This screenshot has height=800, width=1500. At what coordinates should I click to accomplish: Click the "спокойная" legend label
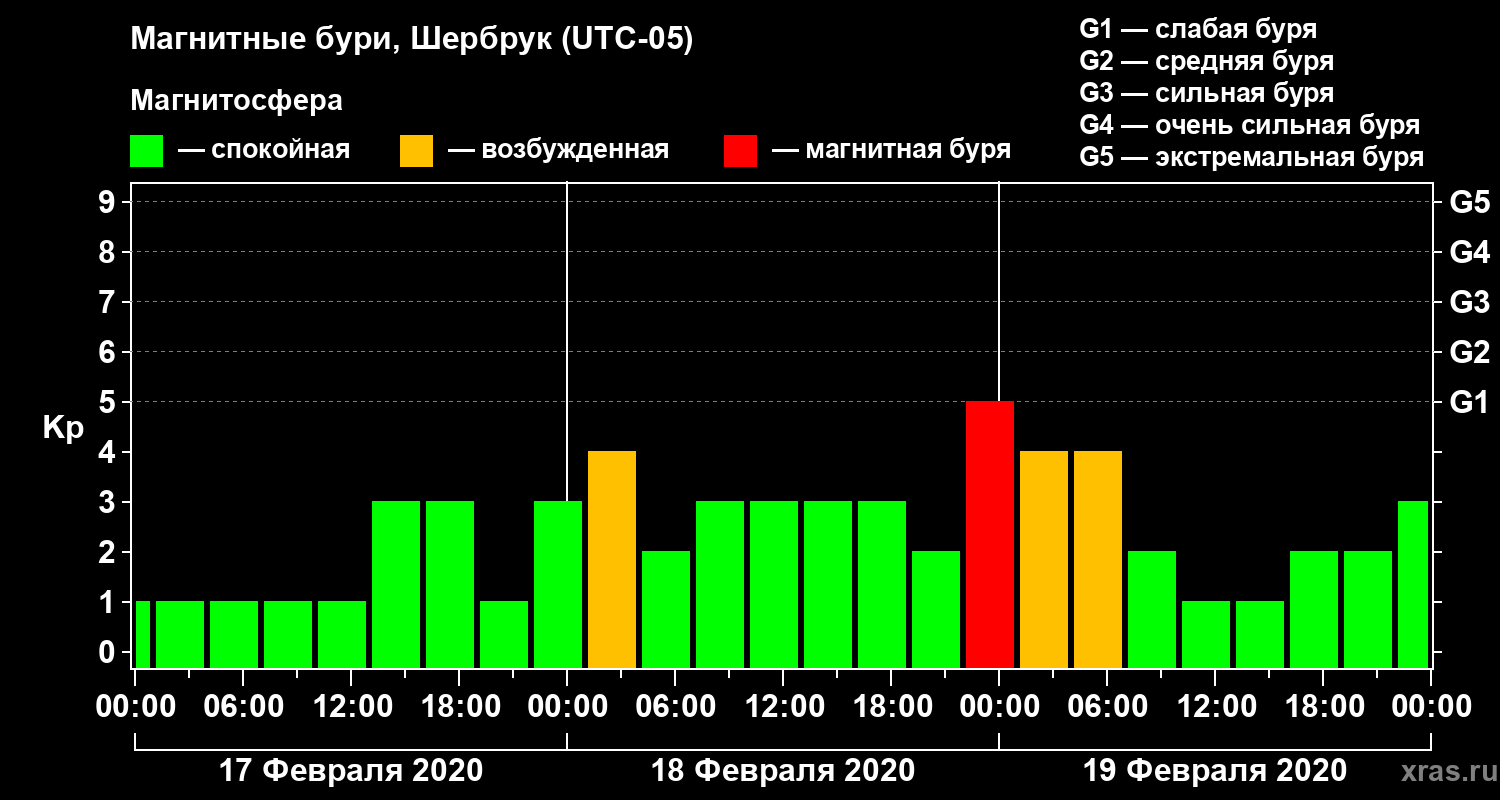[280, 150]
